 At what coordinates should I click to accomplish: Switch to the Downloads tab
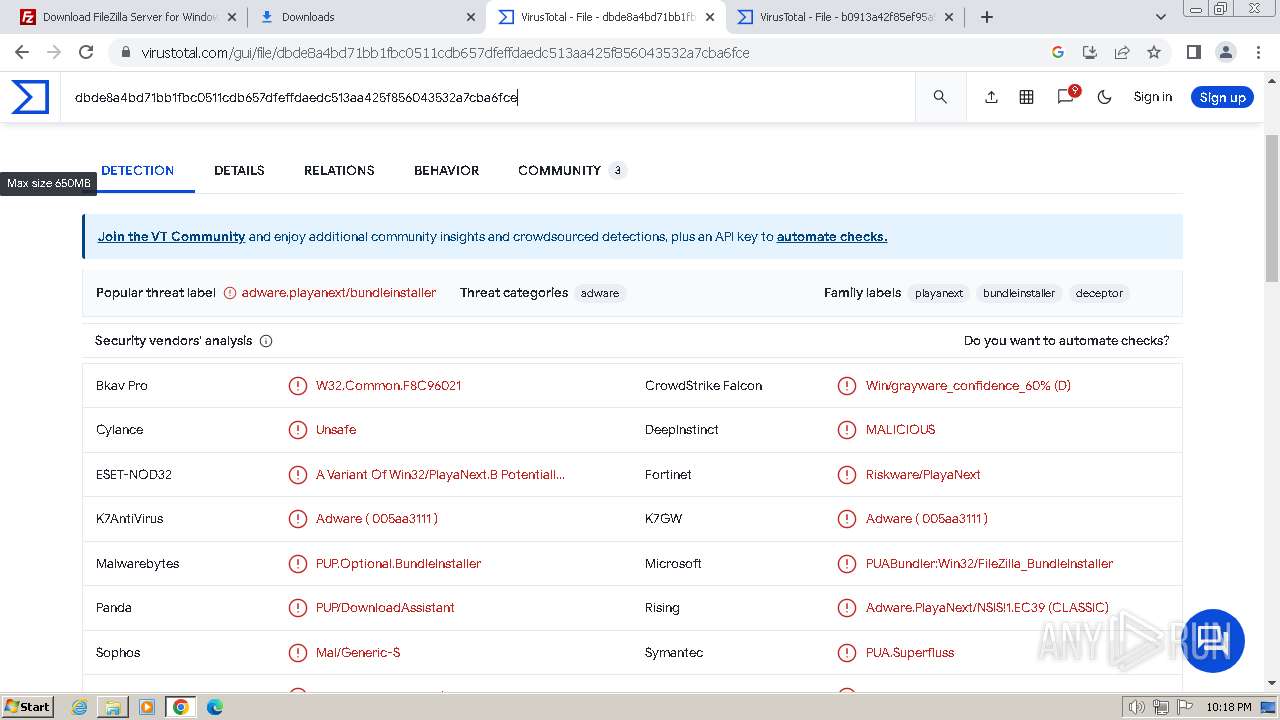coord(366,17)
